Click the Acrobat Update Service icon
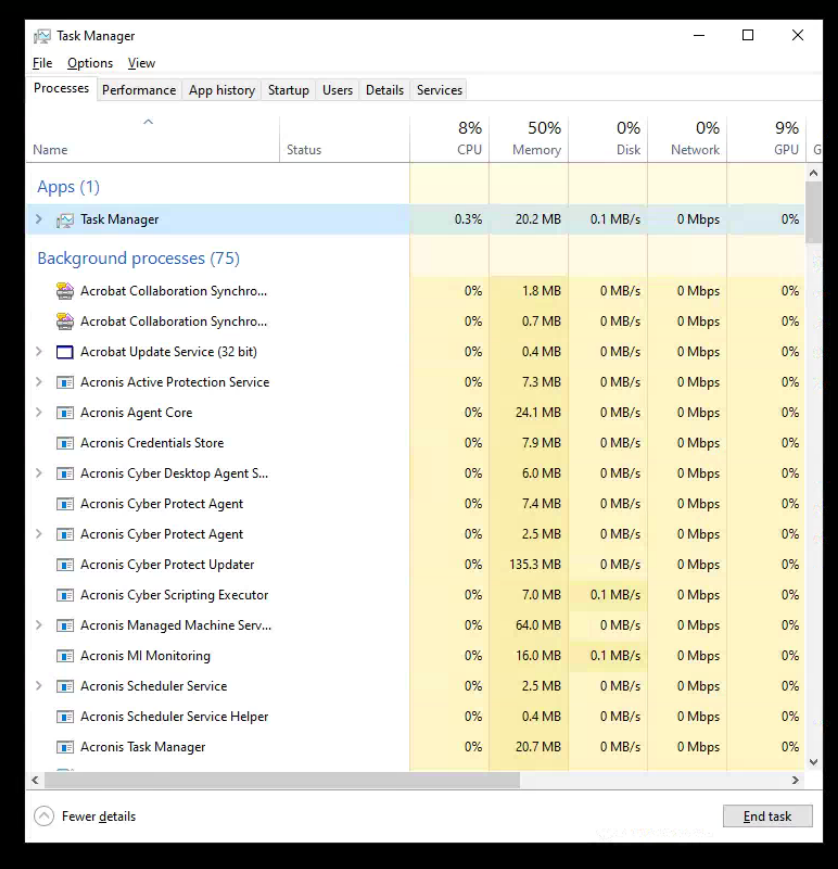 [65, 352]
